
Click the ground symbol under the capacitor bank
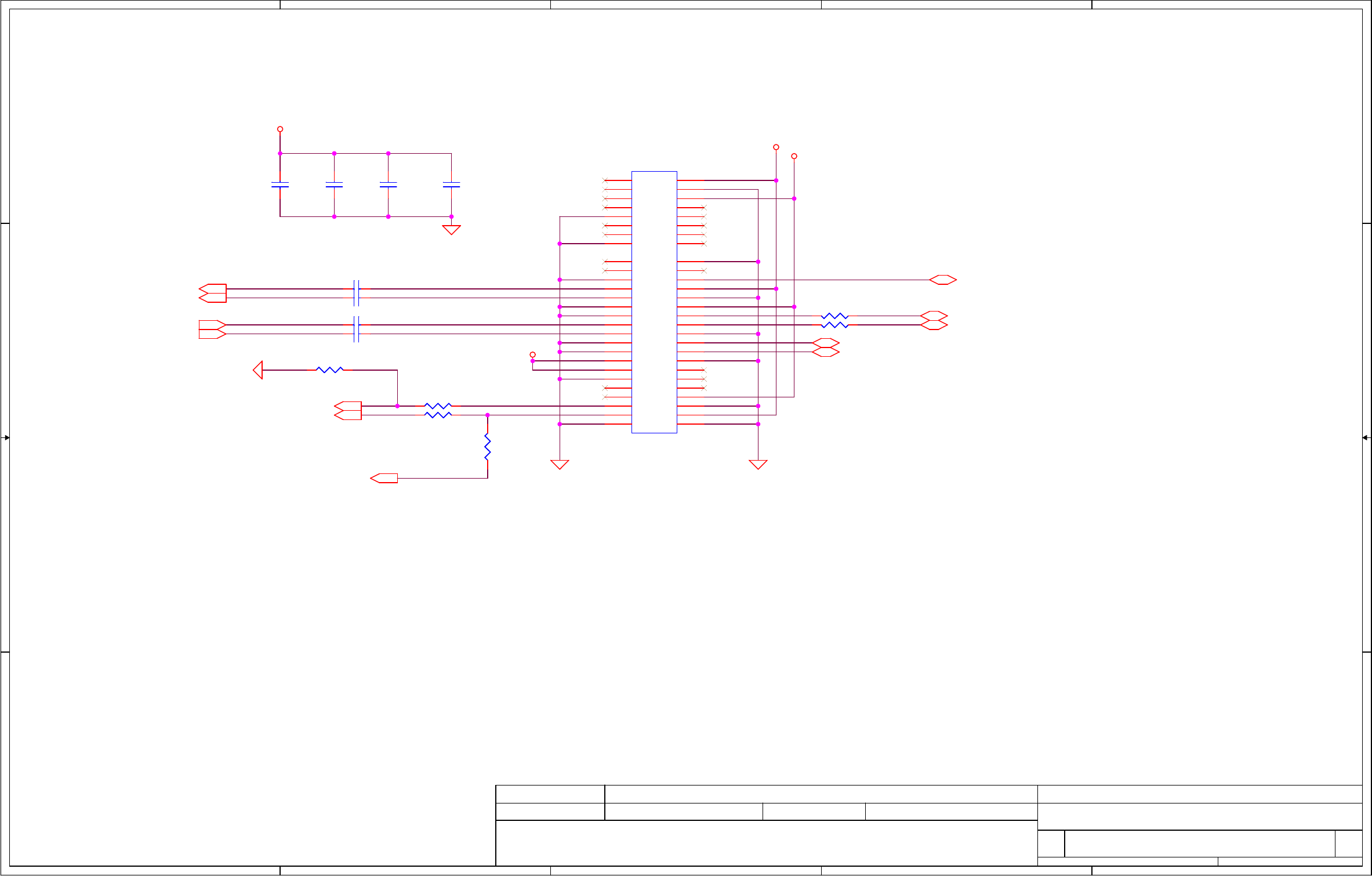point(451,230)
